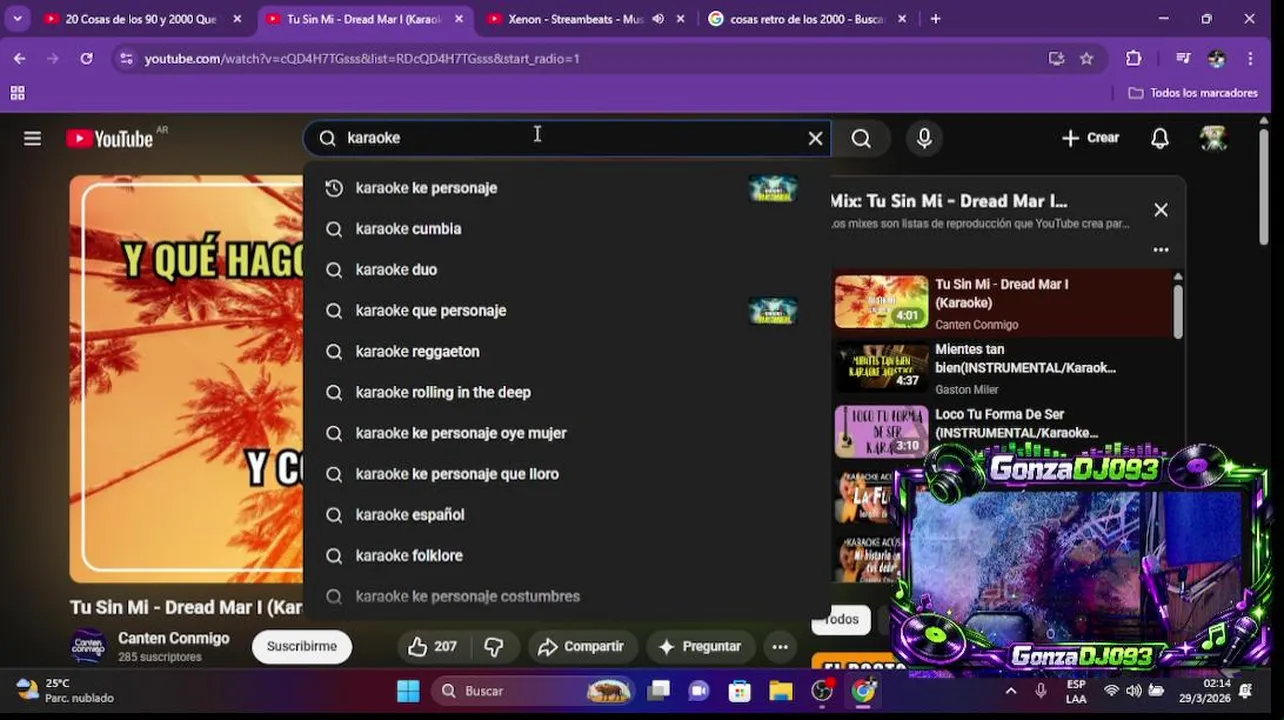Go back with the browser back arrow
1284x720 pixels.
pos(19,59)
